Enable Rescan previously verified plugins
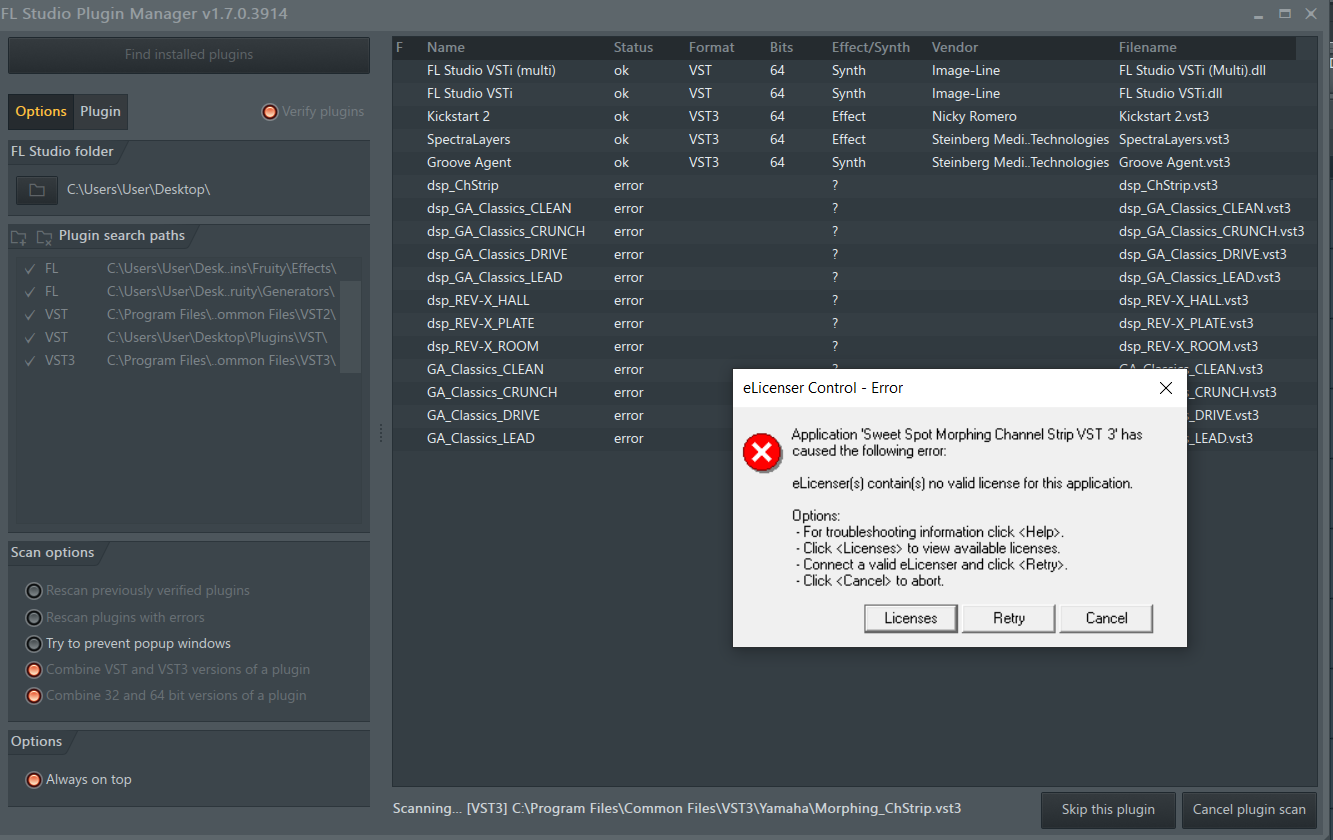Image resolution: width=1333 pixels, height=840 pixels. coord(34,591)
